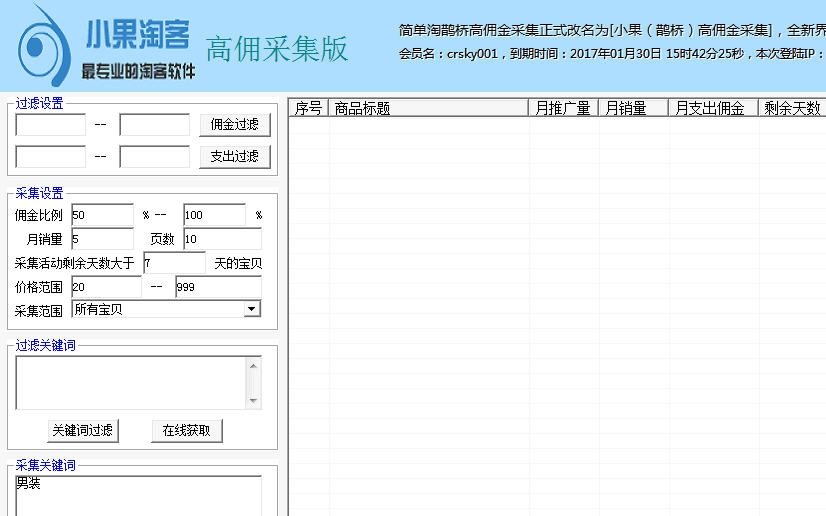Screen dimensions: 826x516
Task: Click the maximum expenditure filter input
Action: [155, 156]
